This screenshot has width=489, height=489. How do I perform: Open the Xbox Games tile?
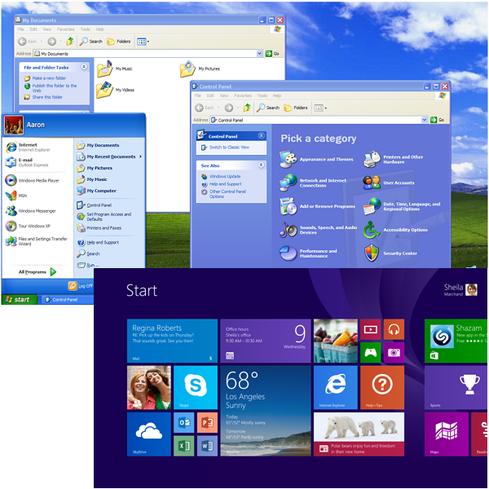371,353
